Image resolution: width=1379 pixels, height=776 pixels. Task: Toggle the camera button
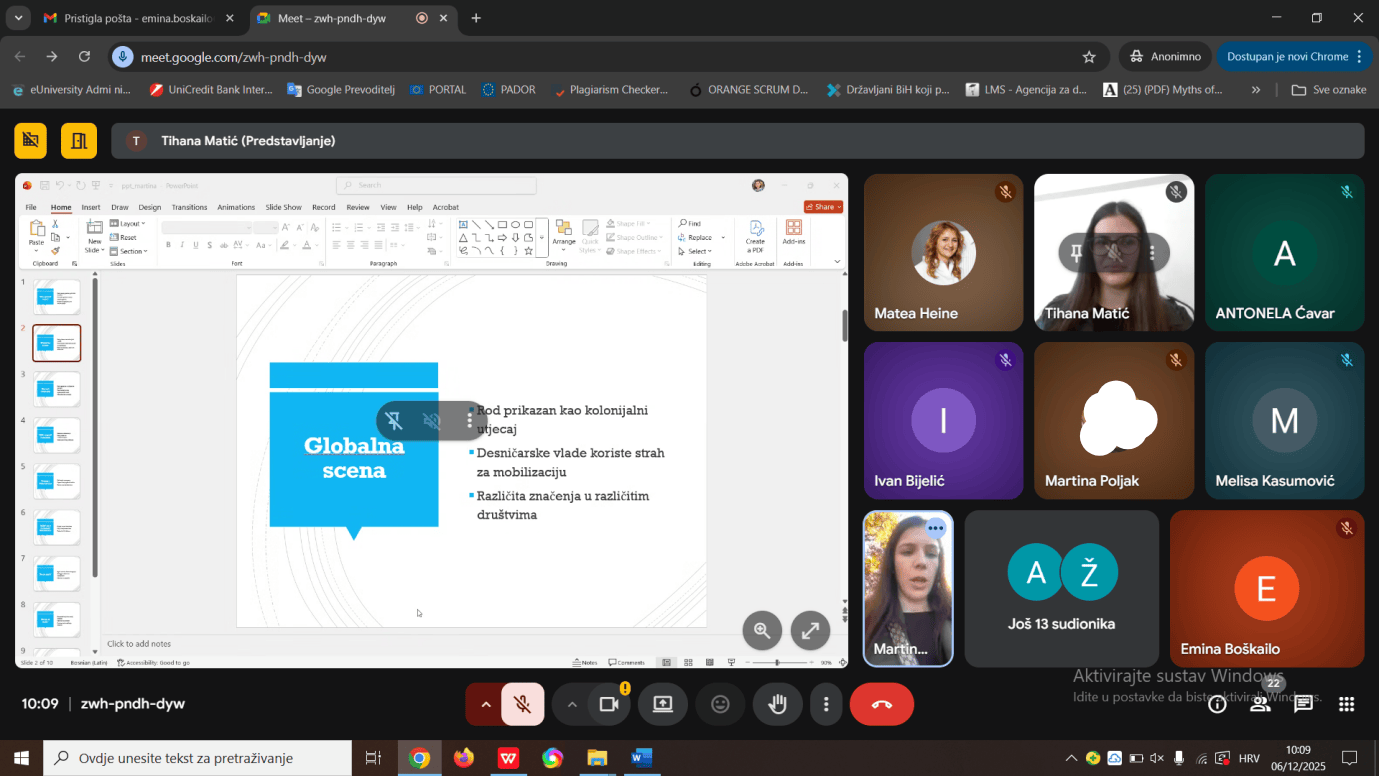609,704
